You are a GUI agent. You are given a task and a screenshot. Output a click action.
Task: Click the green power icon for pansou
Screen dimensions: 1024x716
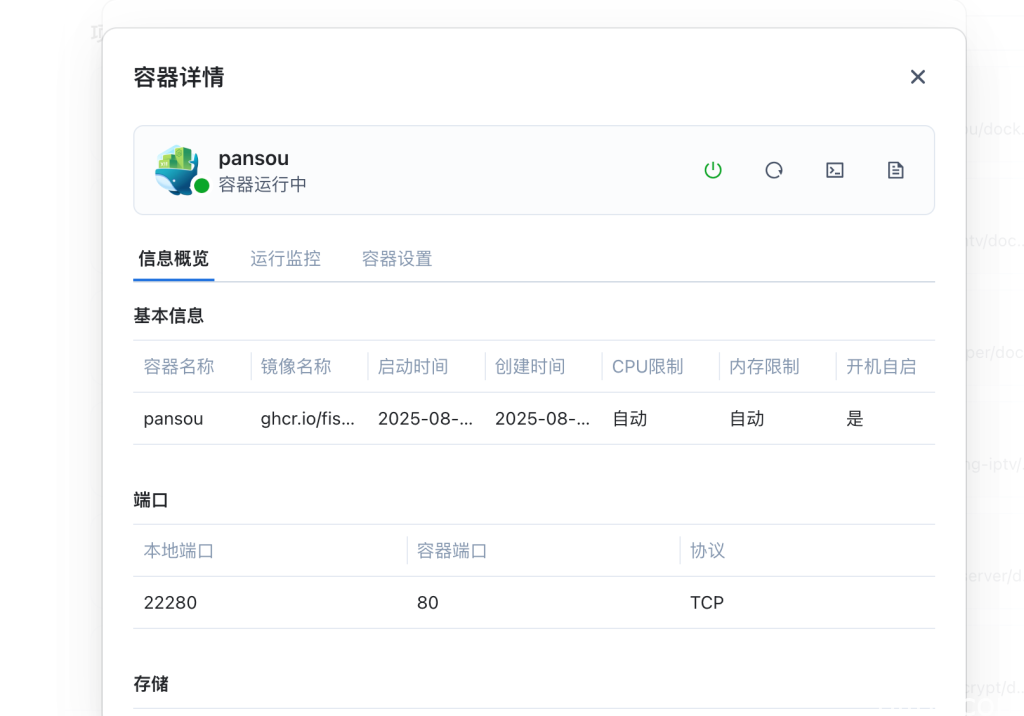[x=712, y=170]
